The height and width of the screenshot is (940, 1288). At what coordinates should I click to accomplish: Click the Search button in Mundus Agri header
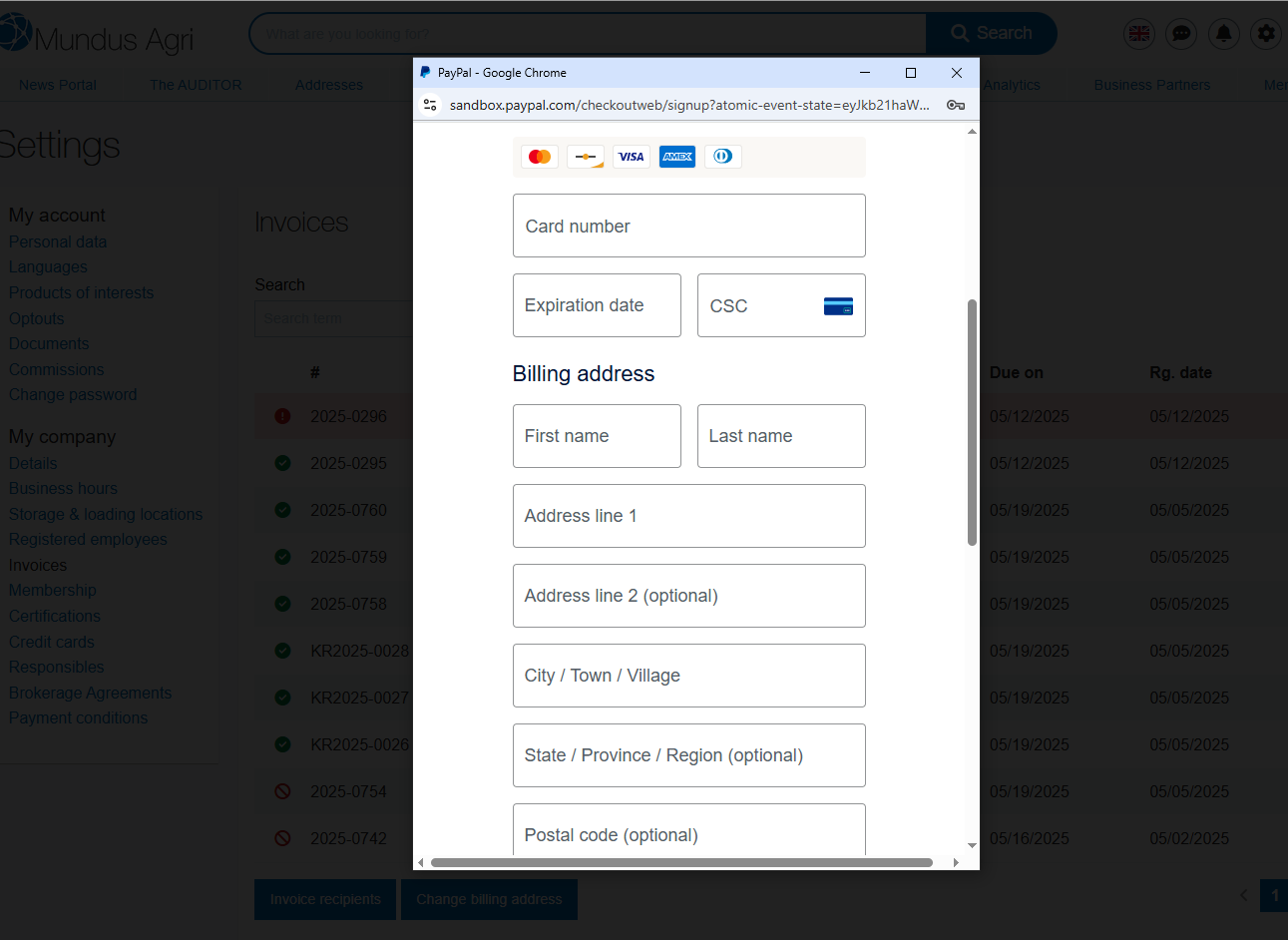pos(991,33)
